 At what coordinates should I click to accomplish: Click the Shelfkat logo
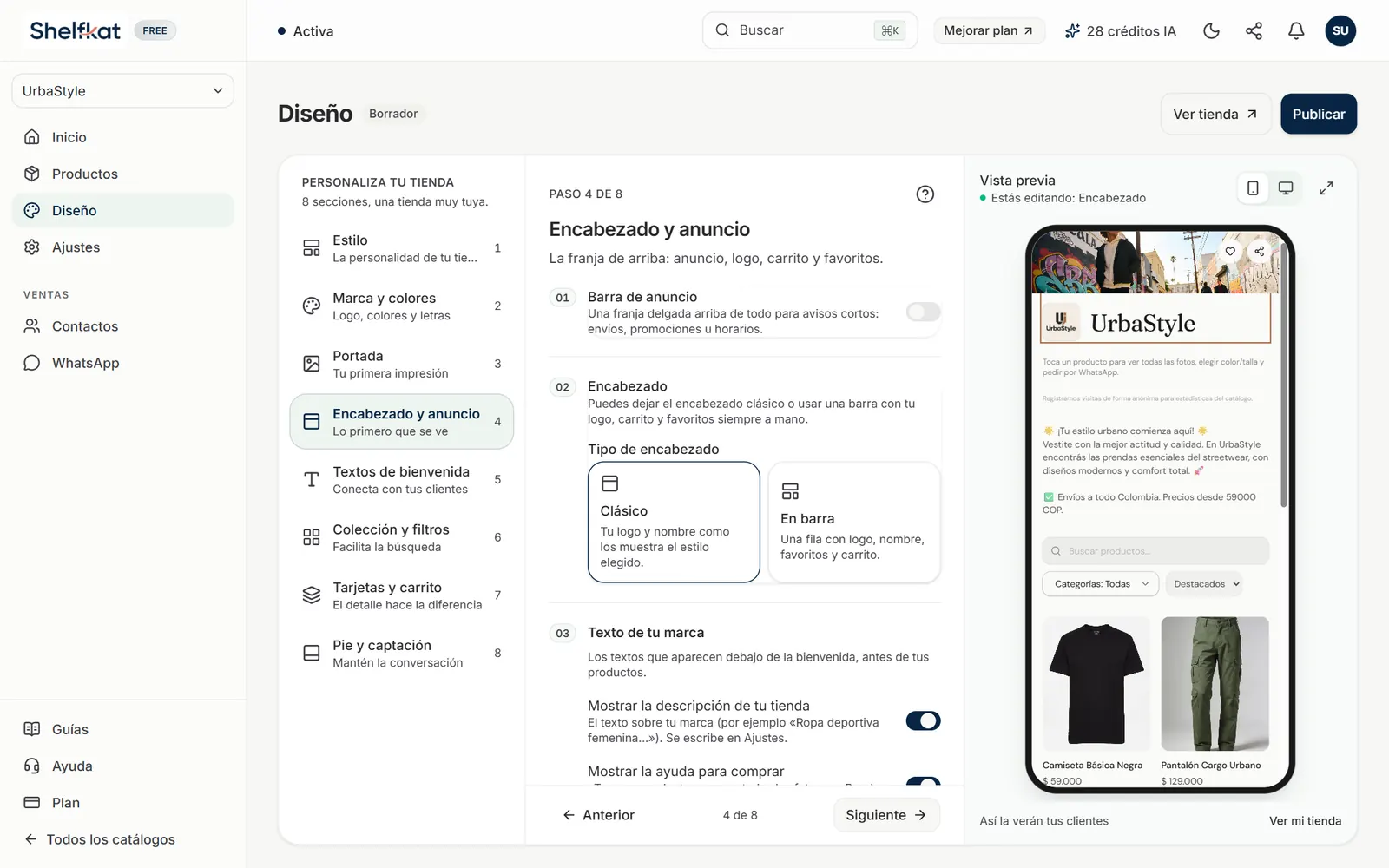tap(76, 30)
